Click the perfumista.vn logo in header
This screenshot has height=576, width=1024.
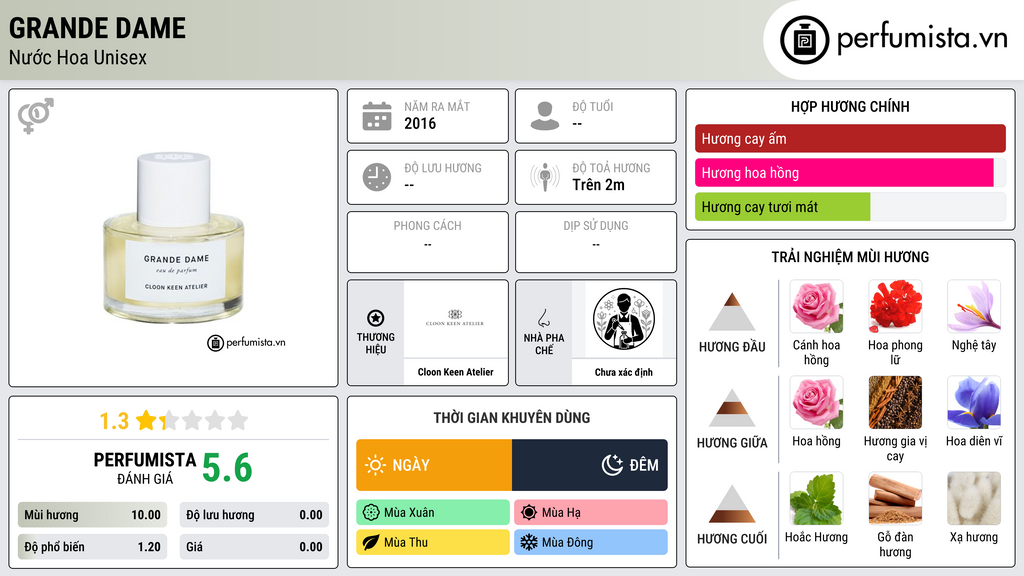(x=893, y=40)
